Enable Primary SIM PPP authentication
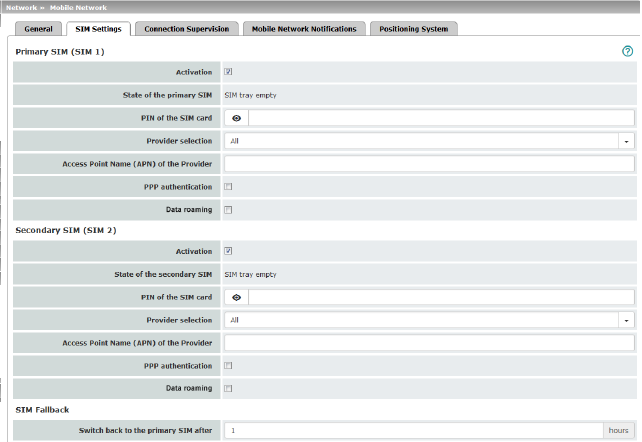 [x=228, y=187]
